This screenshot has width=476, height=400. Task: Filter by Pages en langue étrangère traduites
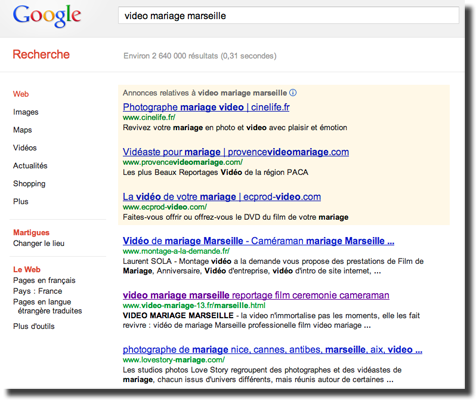pyautogui.click(x=47, y=306)
